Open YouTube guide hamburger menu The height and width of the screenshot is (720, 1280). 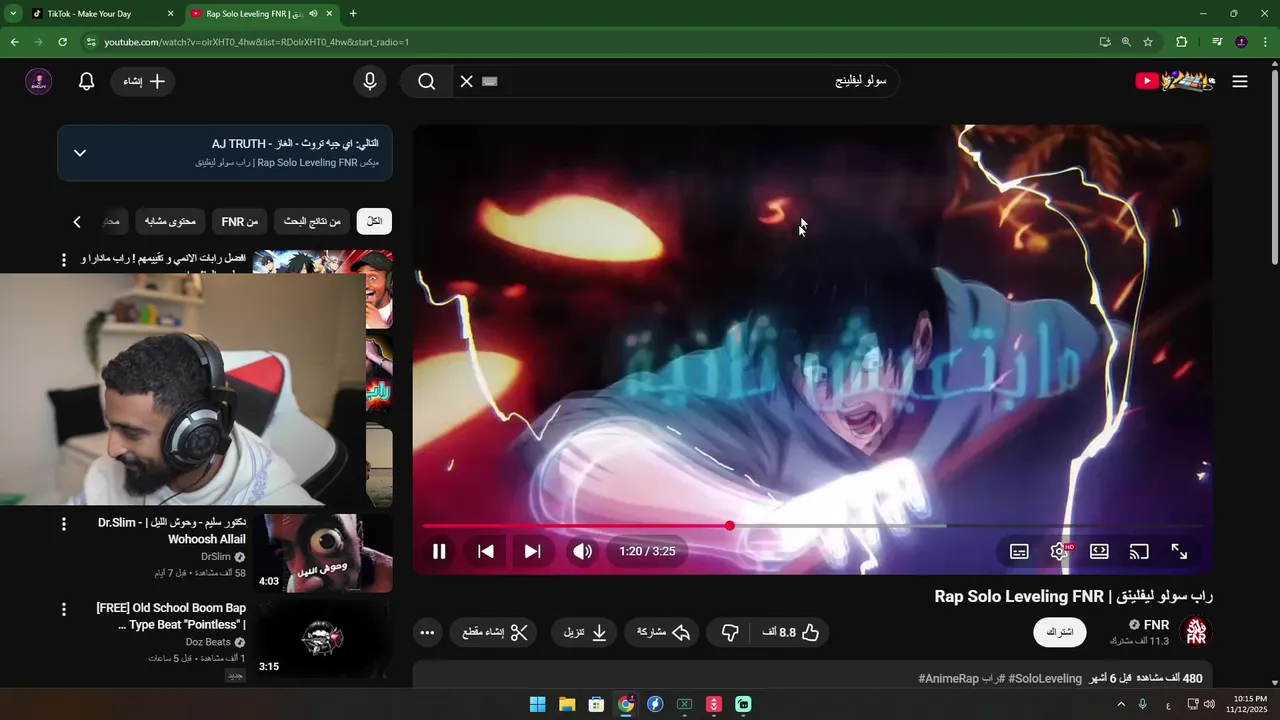1240,81
